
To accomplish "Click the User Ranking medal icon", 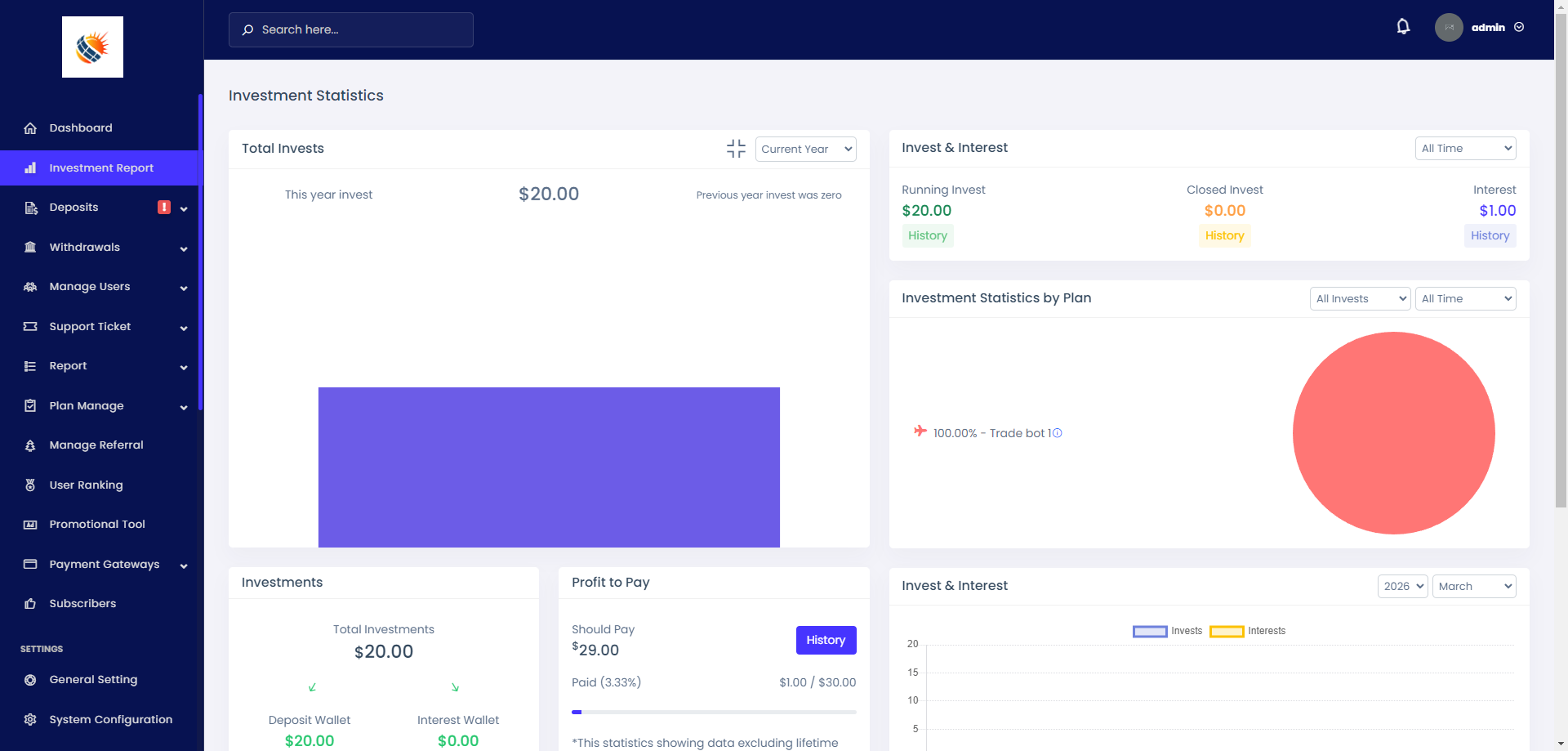I will click(30, 485).
